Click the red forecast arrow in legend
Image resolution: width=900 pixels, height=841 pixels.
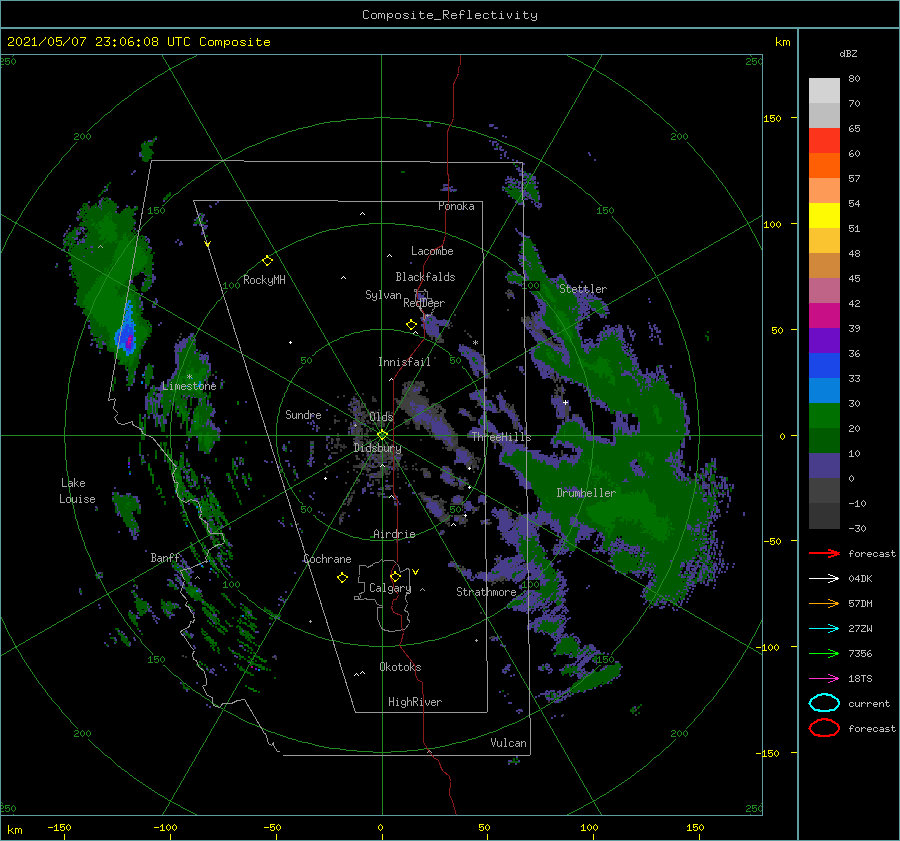pos(824,553)
